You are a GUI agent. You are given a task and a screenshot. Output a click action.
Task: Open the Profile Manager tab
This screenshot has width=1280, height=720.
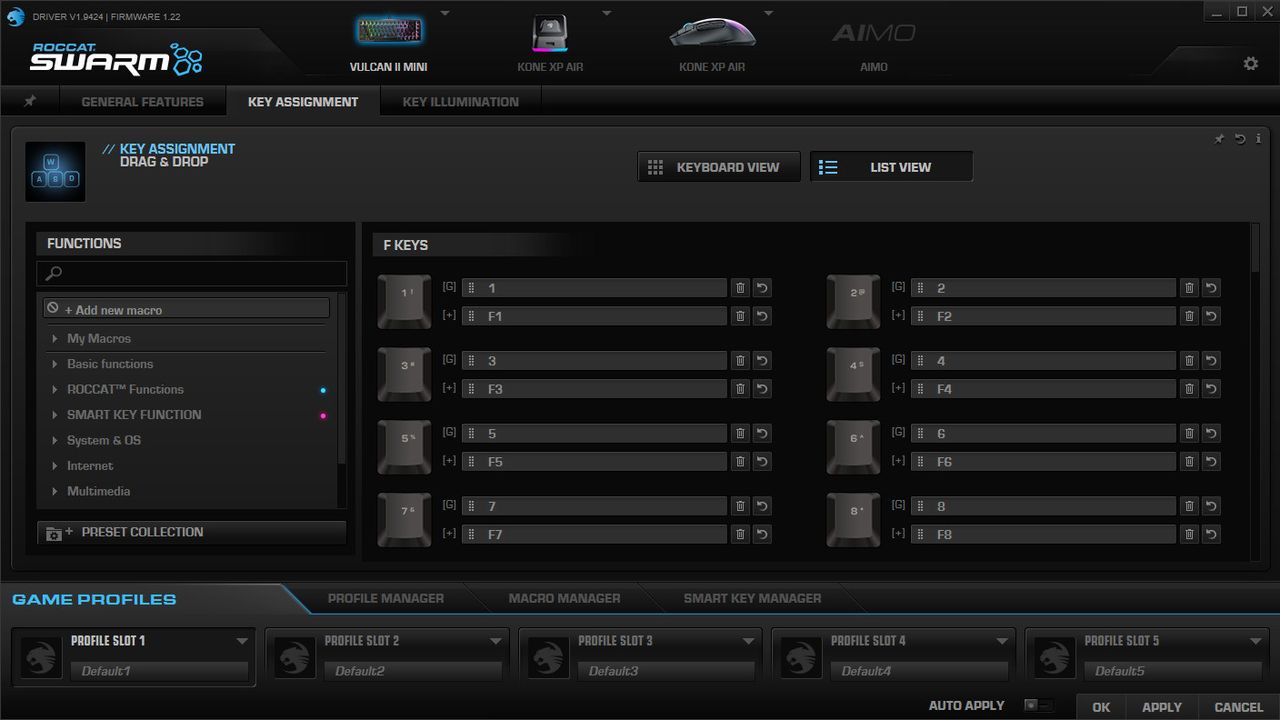386,598
